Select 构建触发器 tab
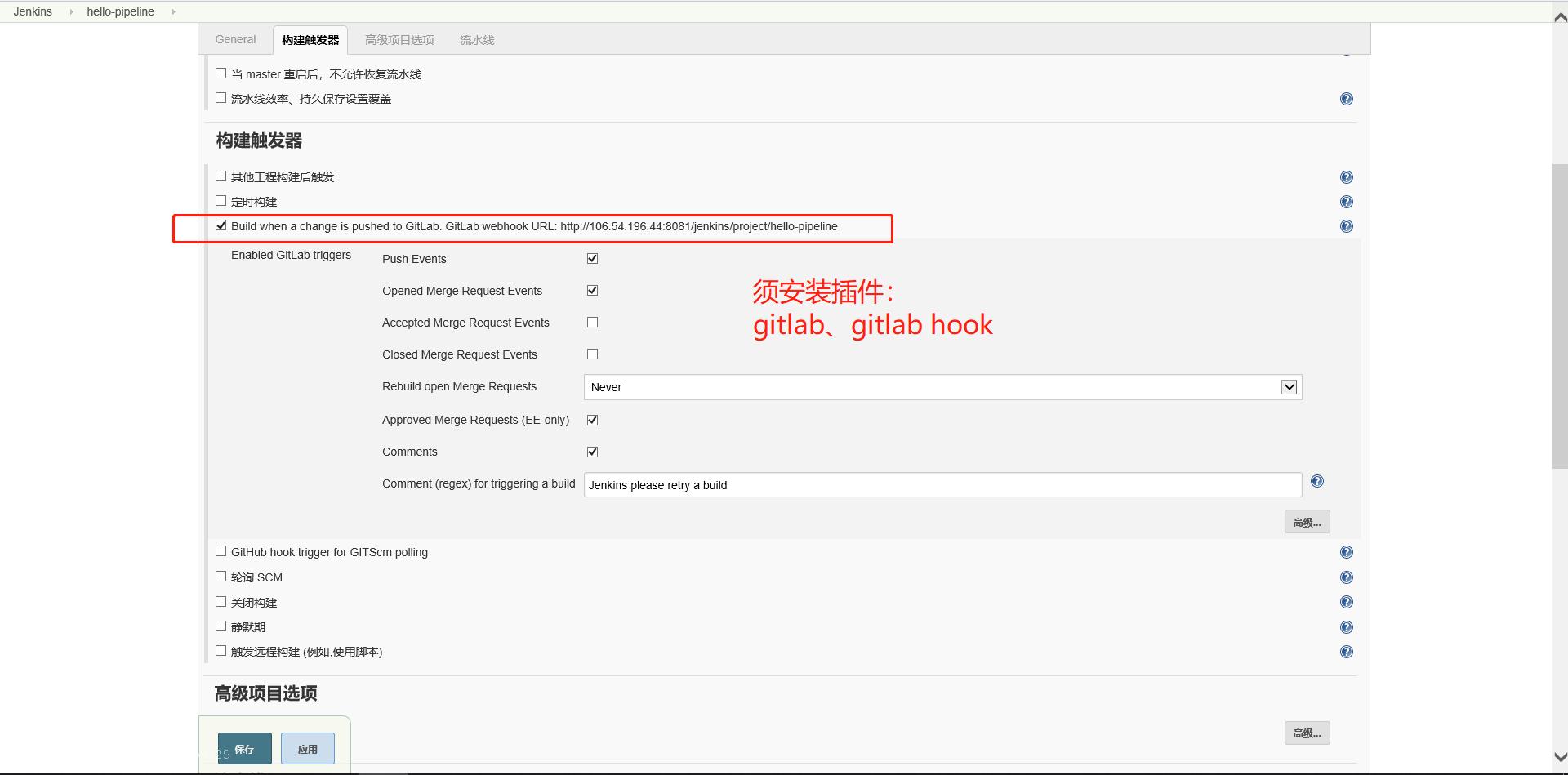Screen dimensions: 1568x775 tap(310, 40)
